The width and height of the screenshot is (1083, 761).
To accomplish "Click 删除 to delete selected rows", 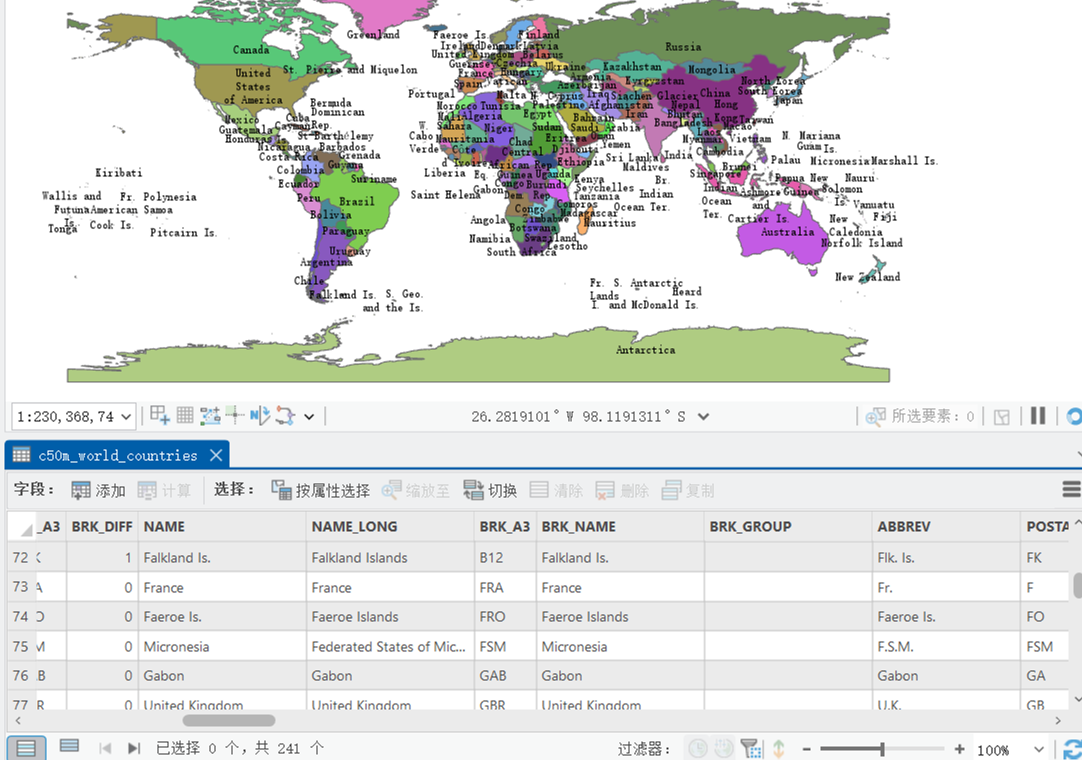I will point(622,490).
